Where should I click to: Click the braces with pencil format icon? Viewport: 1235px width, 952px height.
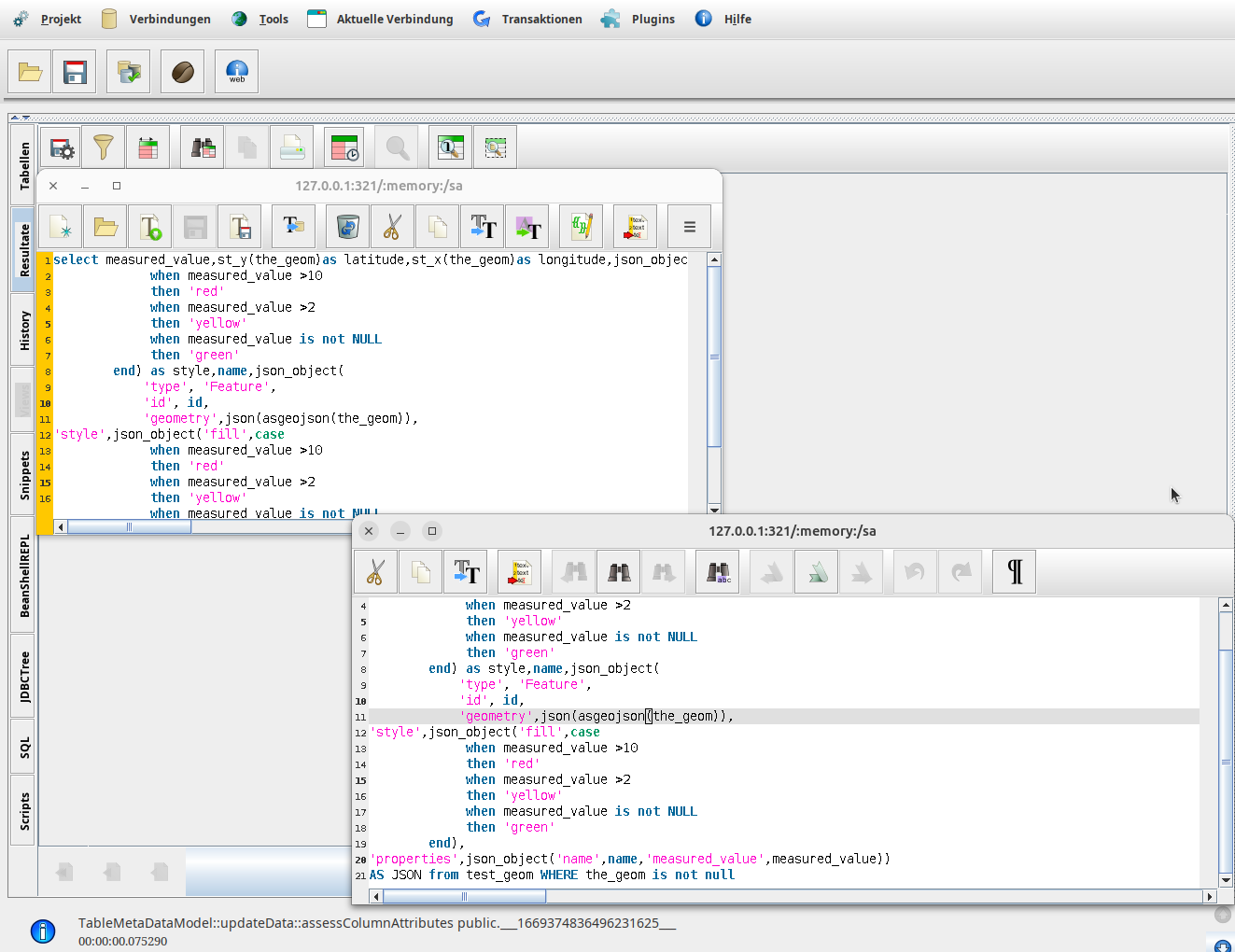point(582,227)
